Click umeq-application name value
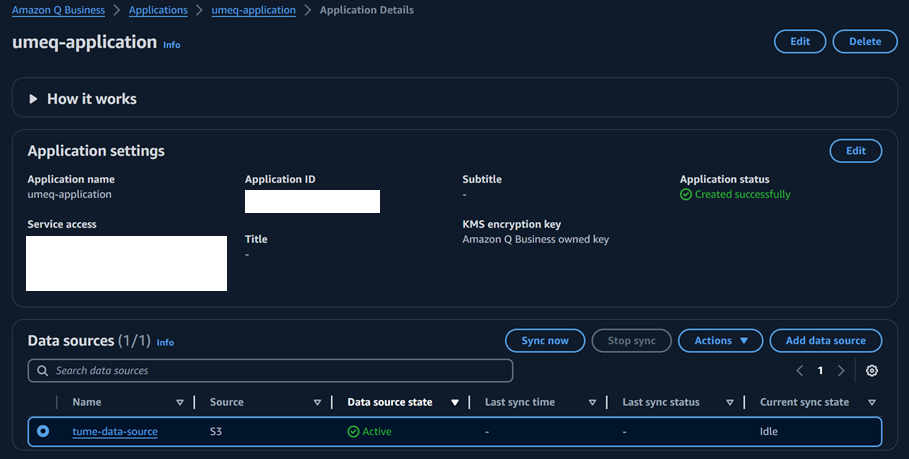909x459 pixels. (70, 195)
